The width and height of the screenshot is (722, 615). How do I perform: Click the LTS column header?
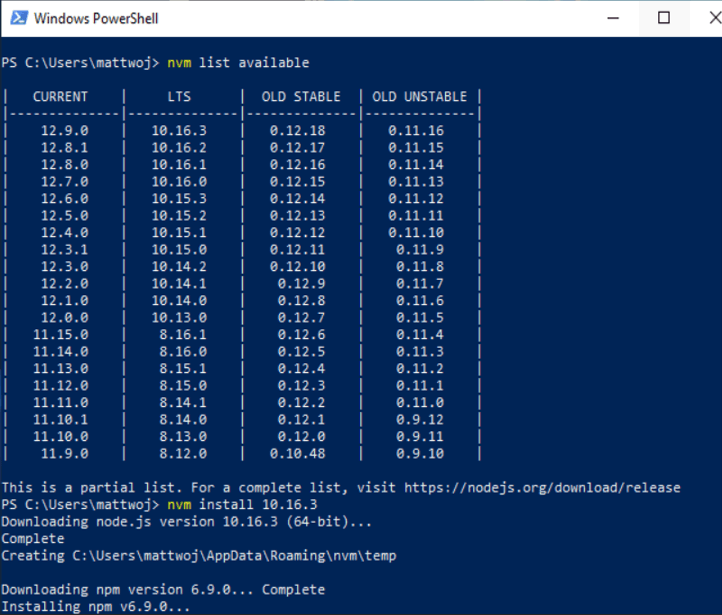pos(179,97)
